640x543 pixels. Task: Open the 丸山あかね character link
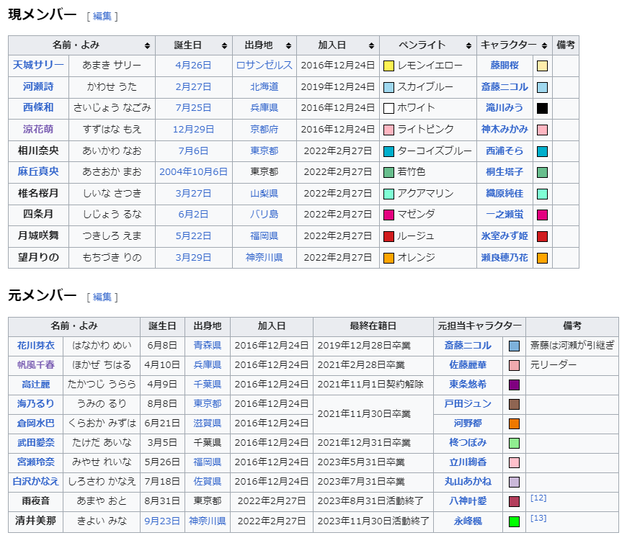coord(468,481)
